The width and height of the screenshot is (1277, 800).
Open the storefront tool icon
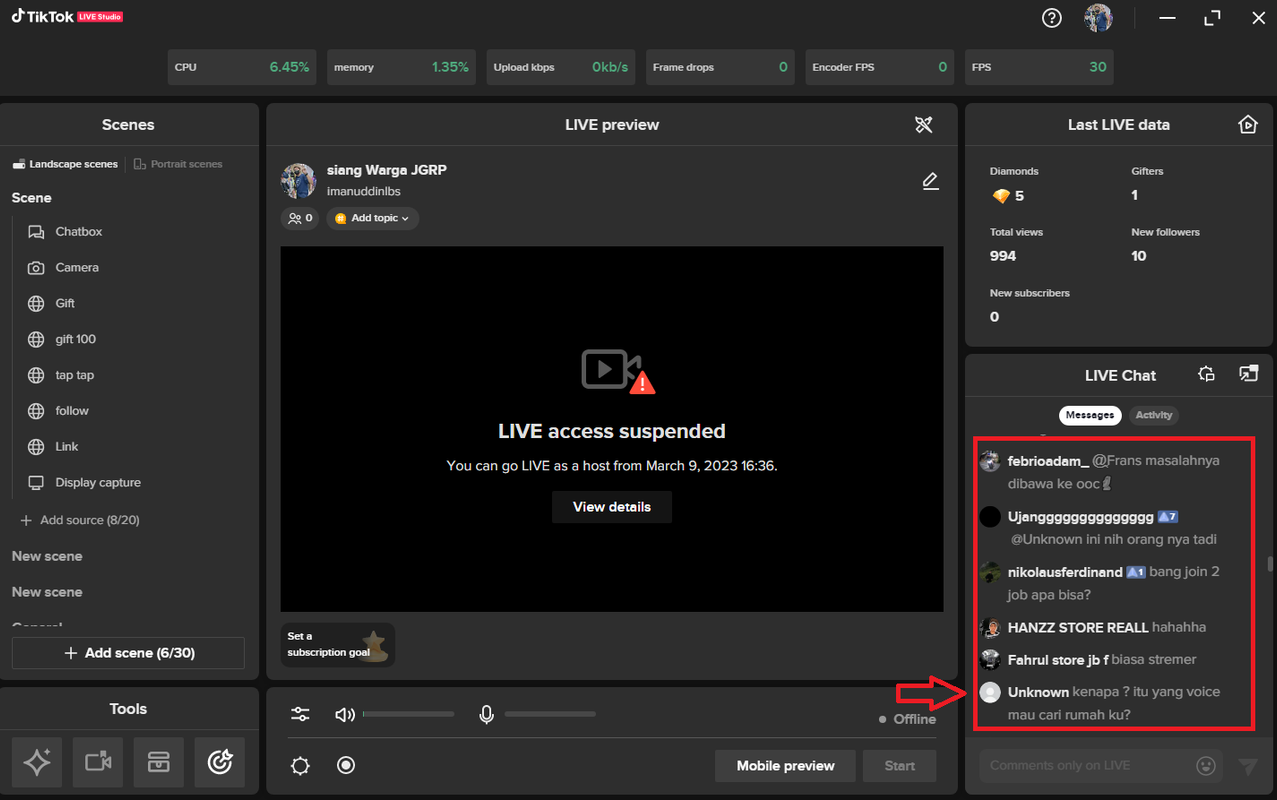[159, 763]
